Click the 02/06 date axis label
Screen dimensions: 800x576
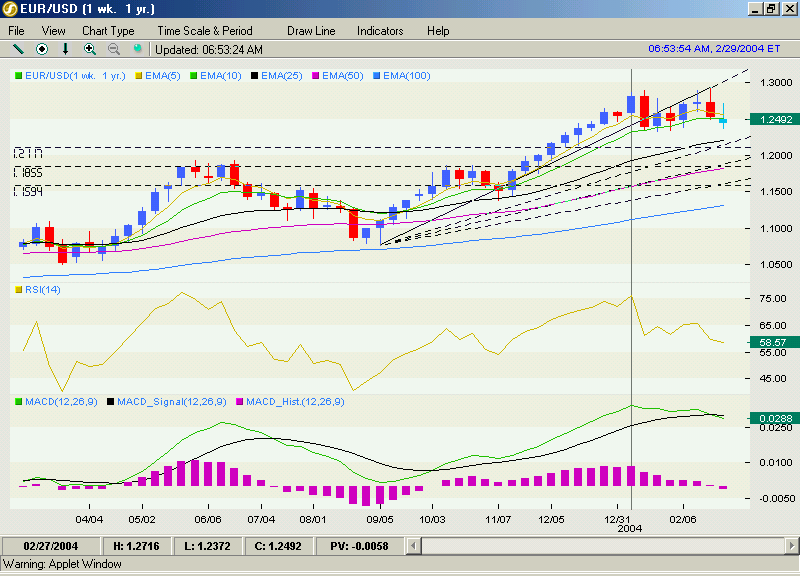coord(683,520)
